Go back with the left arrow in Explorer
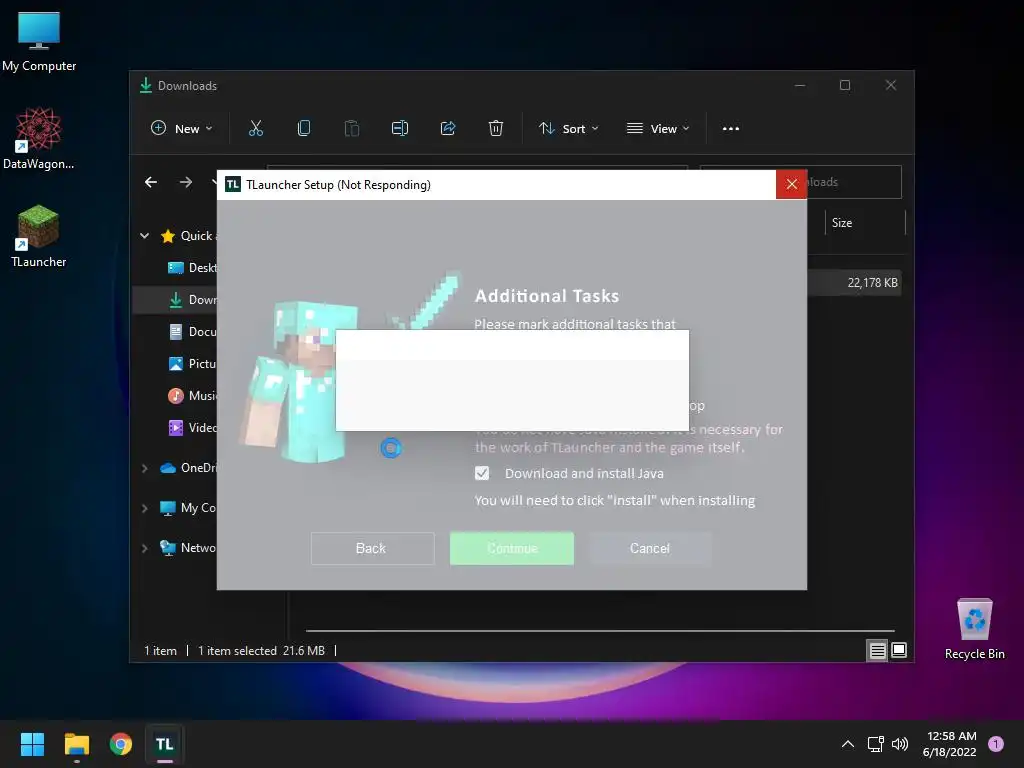Image resolution: width=1024 pixels, height=768 pixels. point(151,182)
